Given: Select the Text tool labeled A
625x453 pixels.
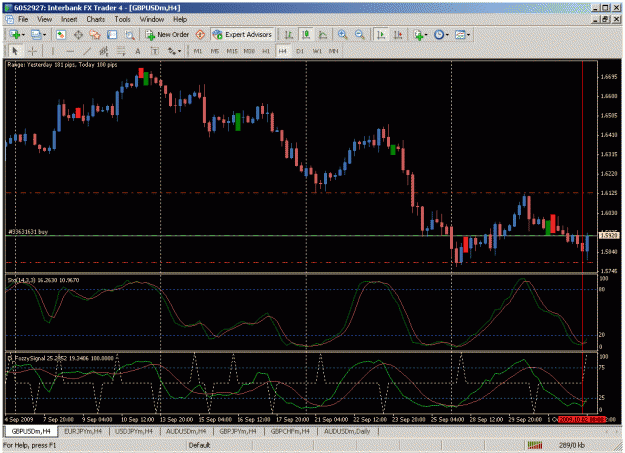Looking at the screenshot, I should [138, 51].
